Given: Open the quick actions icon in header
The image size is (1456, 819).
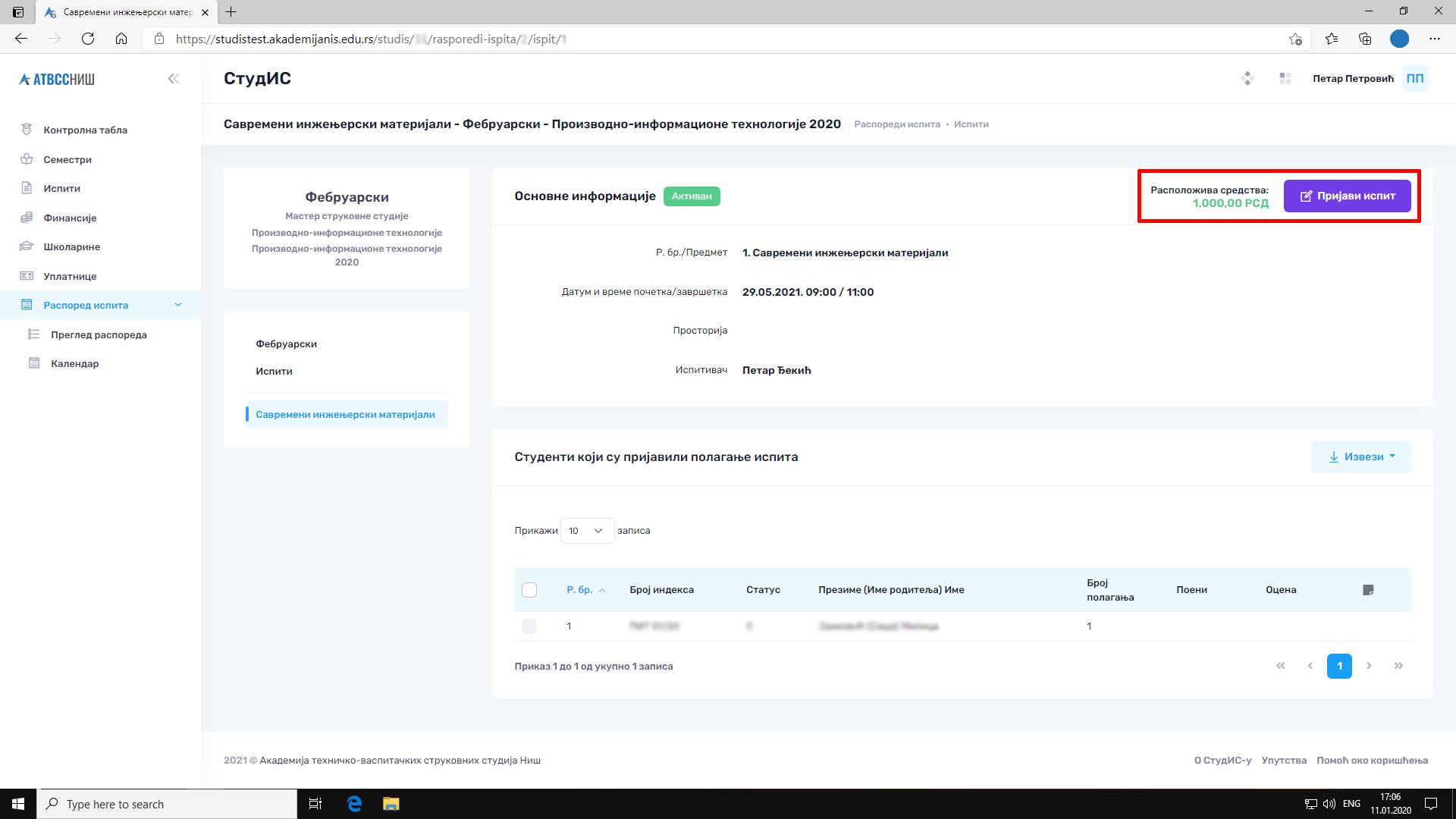Looking at the screenshot, I should click(1247, 78).
